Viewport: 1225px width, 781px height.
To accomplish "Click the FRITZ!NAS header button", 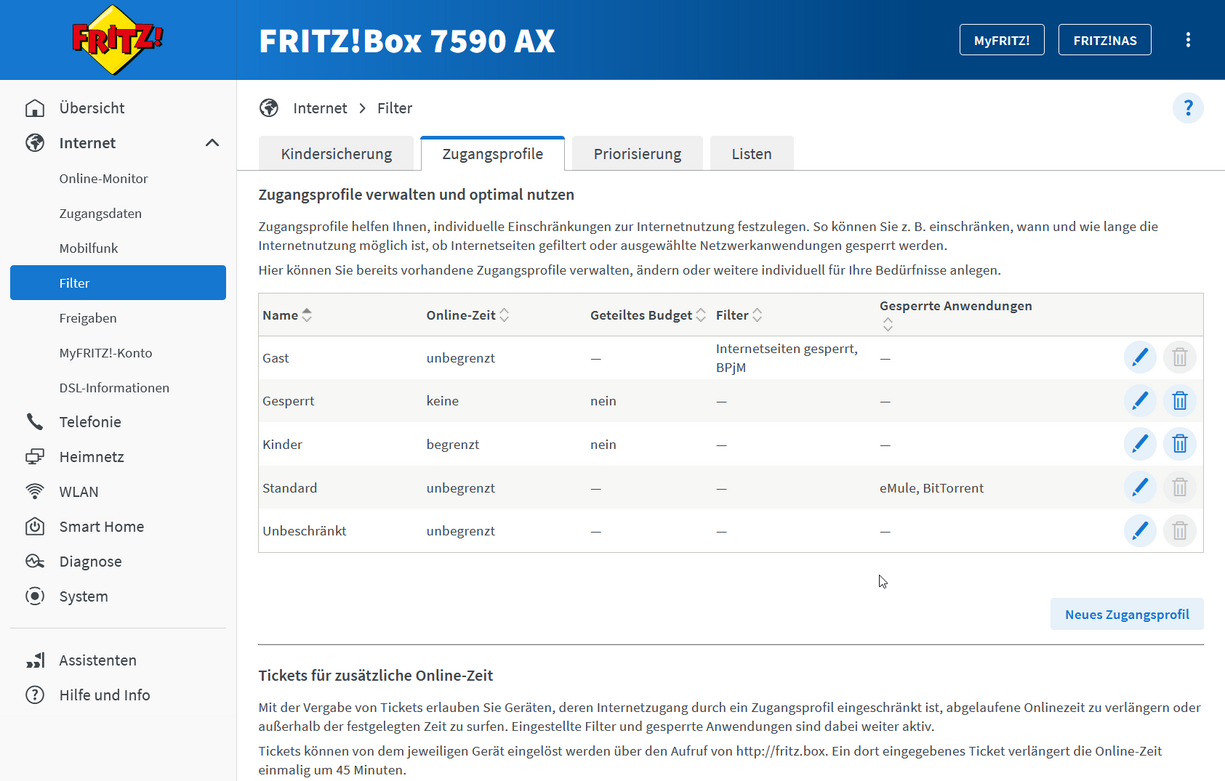I will tap(1105, 40).
